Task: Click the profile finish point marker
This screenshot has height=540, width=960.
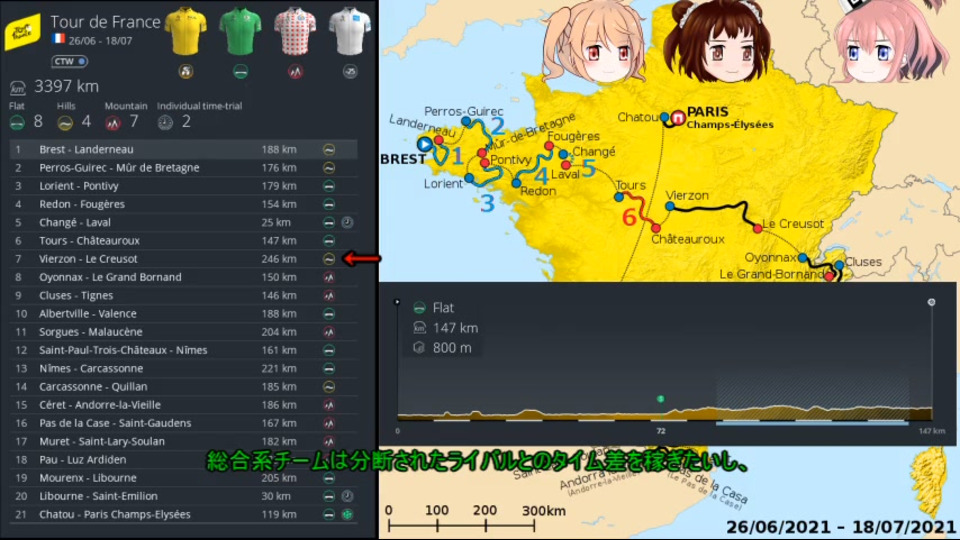Action: click(x=931, y=302)
